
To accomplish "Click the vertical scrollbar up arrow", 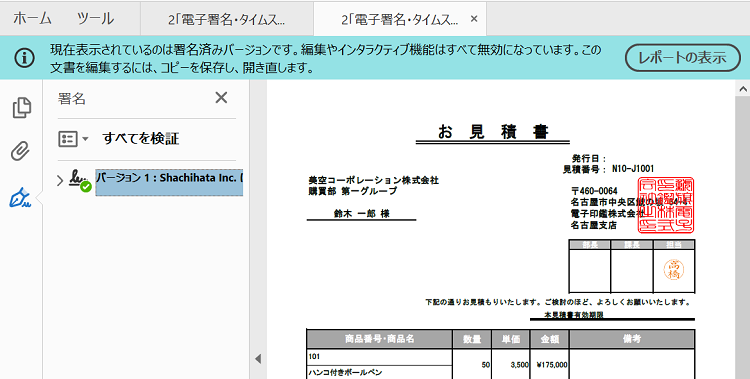I will 743,89.
